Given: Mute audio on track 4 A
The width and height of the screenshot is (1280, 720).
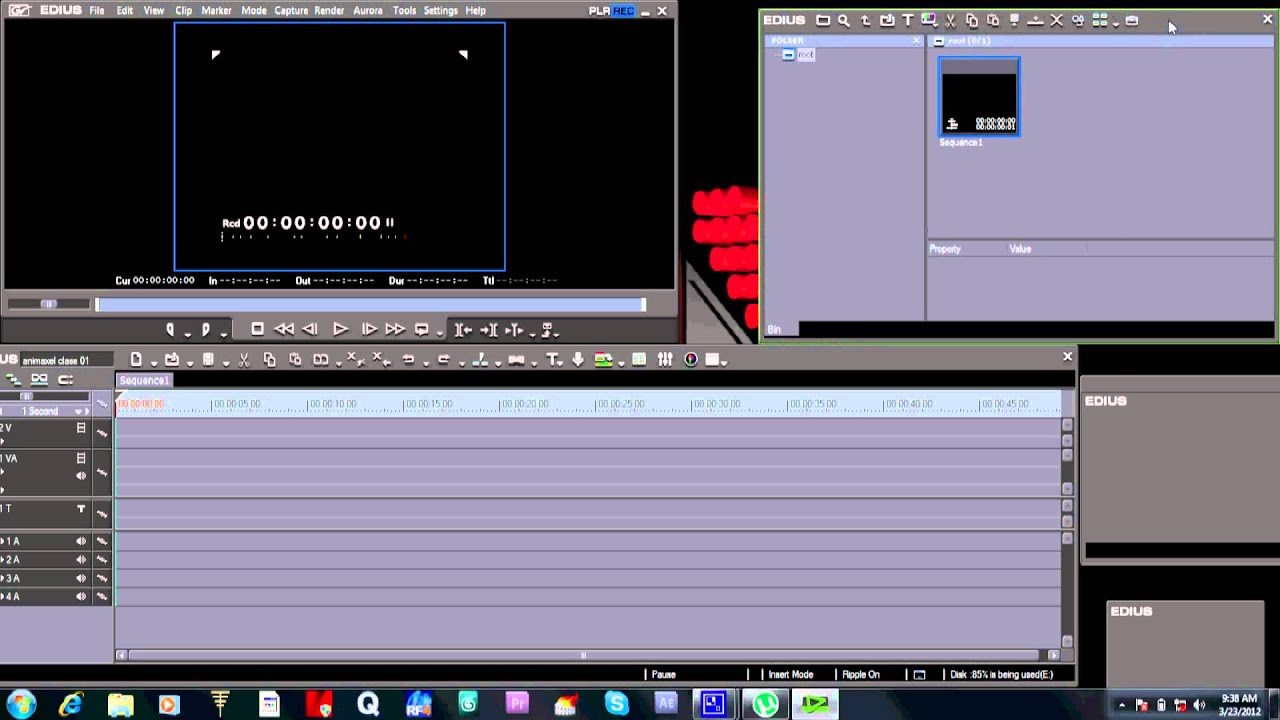Looking at the screenshot, I should pos(81,597).
